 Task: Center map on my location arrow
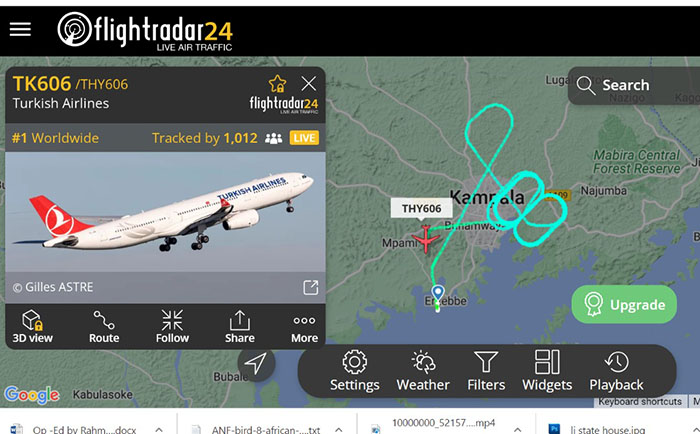(256, 363)
